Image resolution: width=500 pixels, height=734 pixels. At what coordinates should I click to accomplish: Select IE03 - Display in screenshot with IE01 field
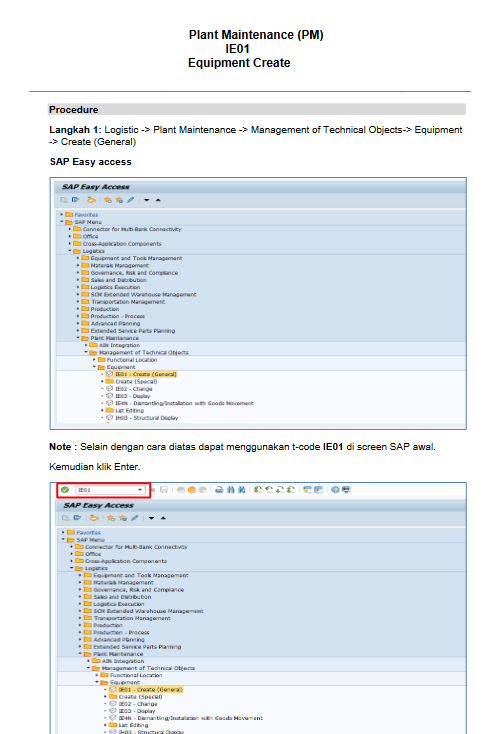pos(137,711)
